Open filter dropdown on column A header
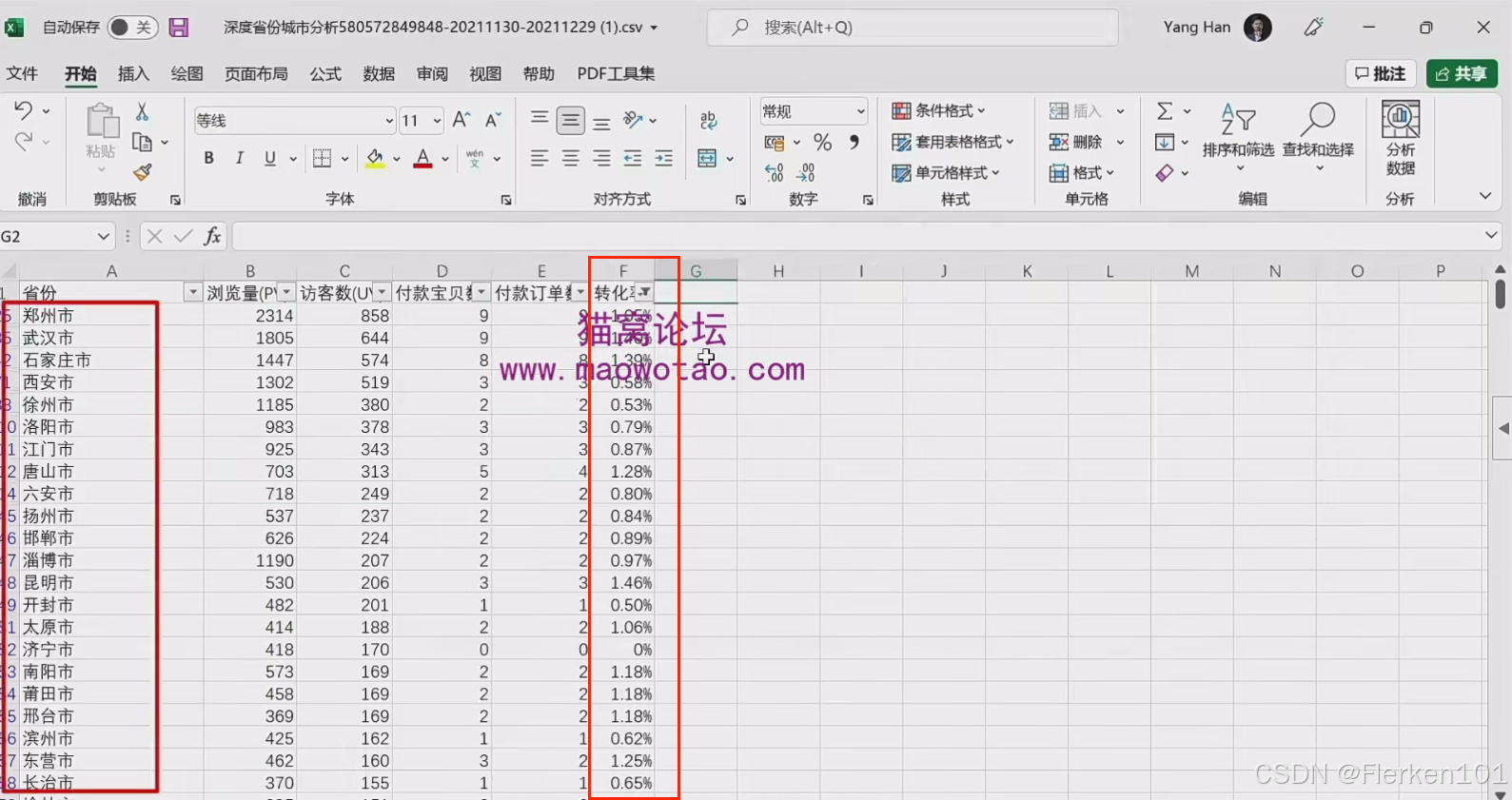1512x800 pixels. pos(192,292)
